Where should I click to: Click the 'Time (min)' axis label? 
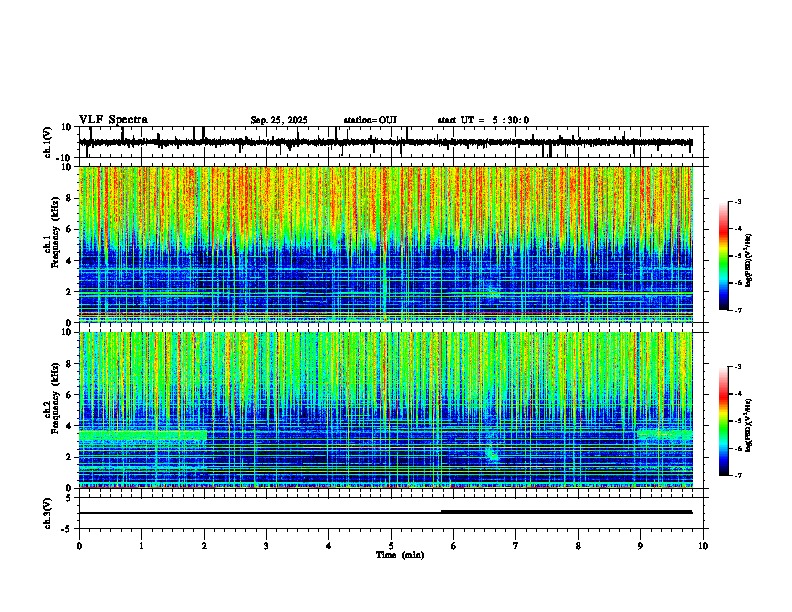pos(400,555)
